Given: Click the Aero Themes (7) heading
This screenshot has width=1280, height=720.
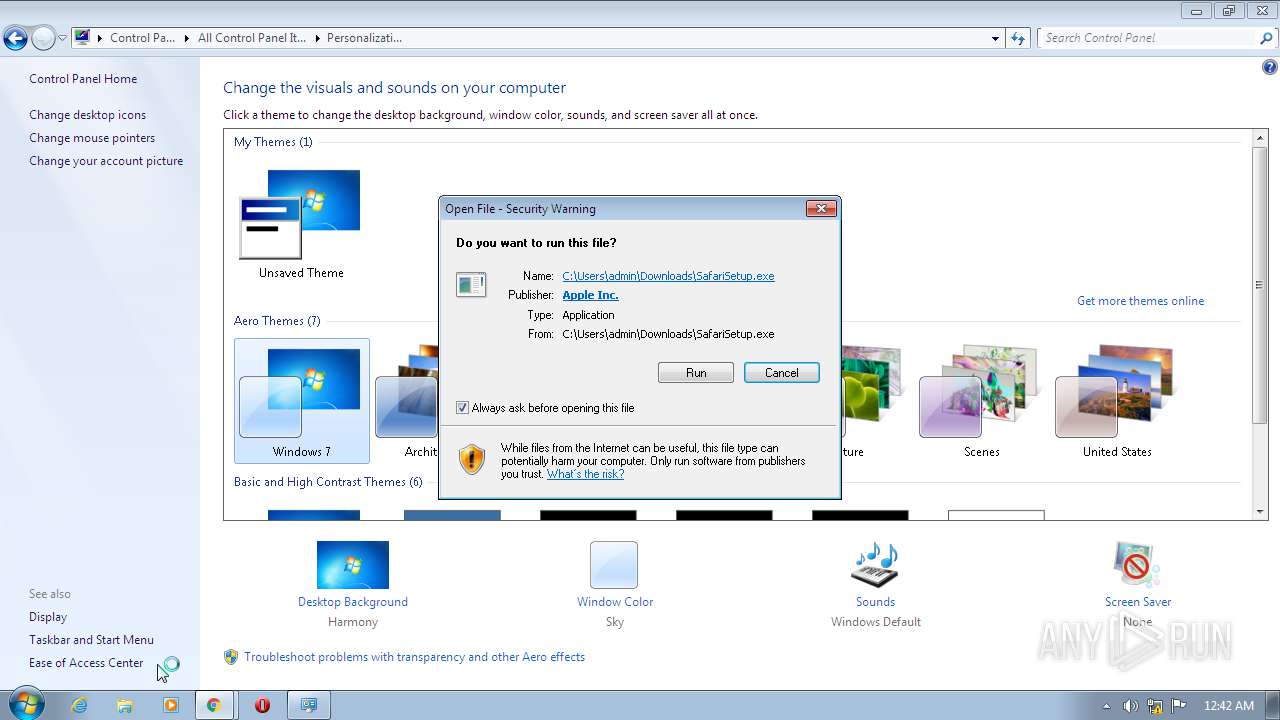Looking at the screenshot, I should (277, 321).
